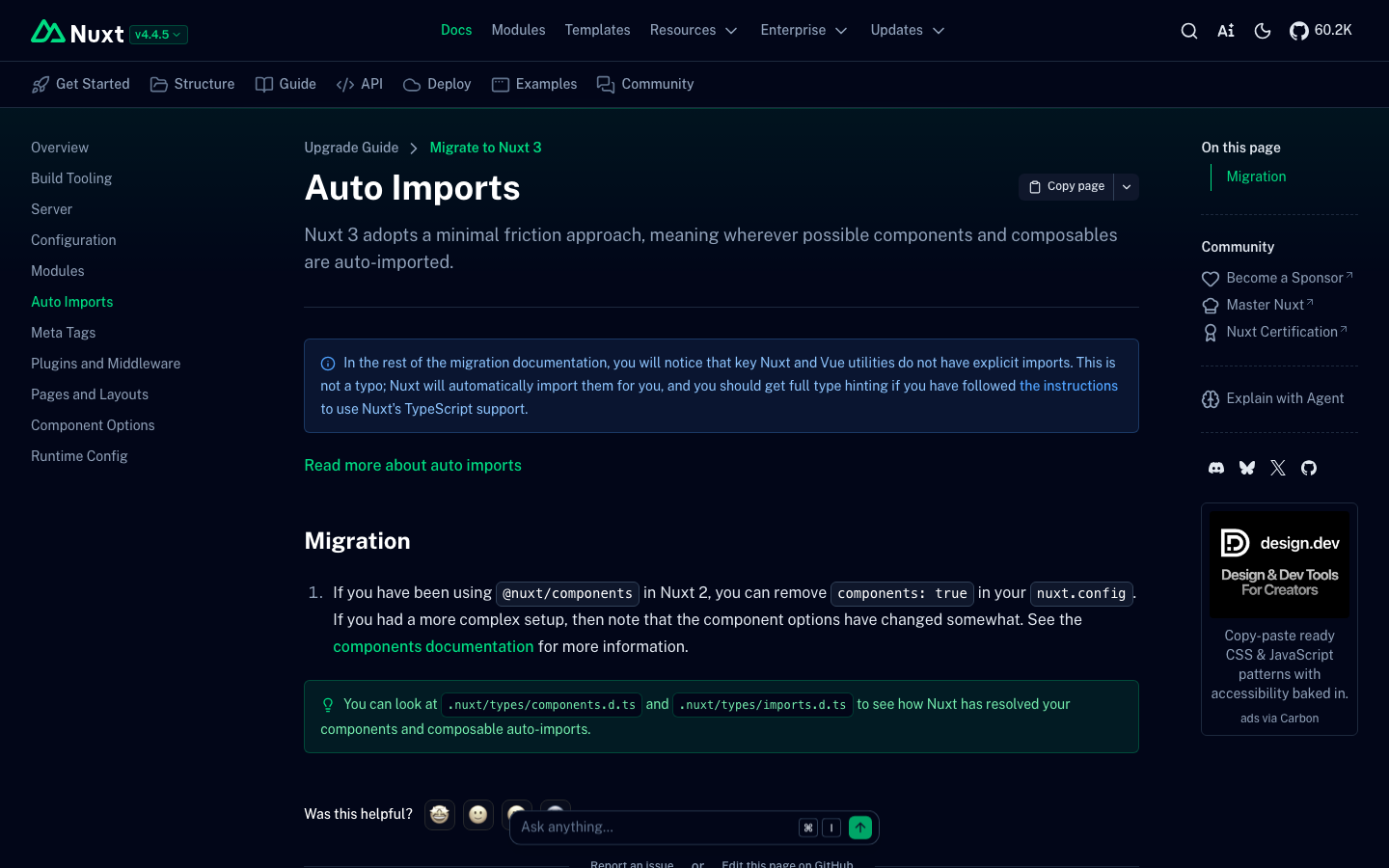Expand the Enterprise dropdown
The height and width of the screenshot is (868, 1389).
pos(803,30)
